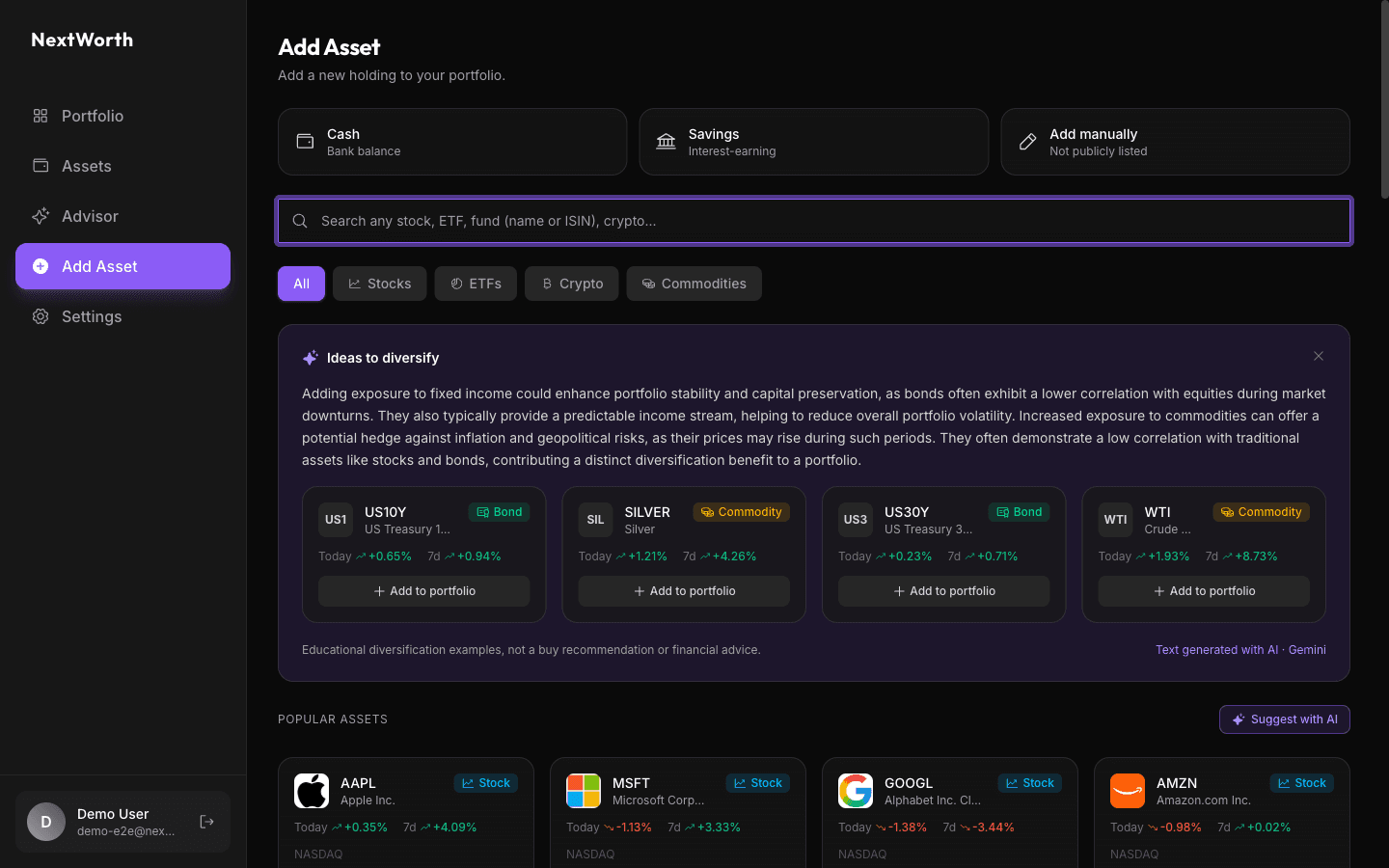Screen dimensions: 1389x868
Task: Click Microsoft Corp... company name
Action: coord(659,800)
